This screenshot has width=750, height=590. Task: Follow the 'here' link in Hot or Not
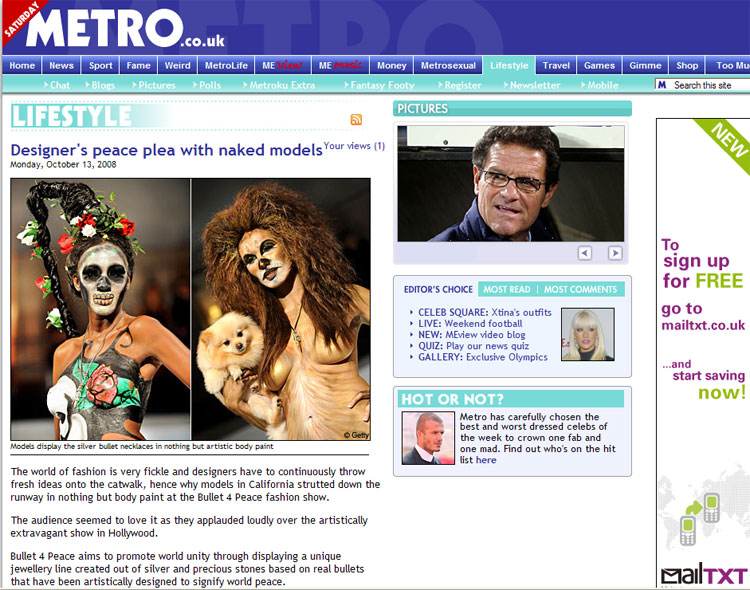[486, 460]
